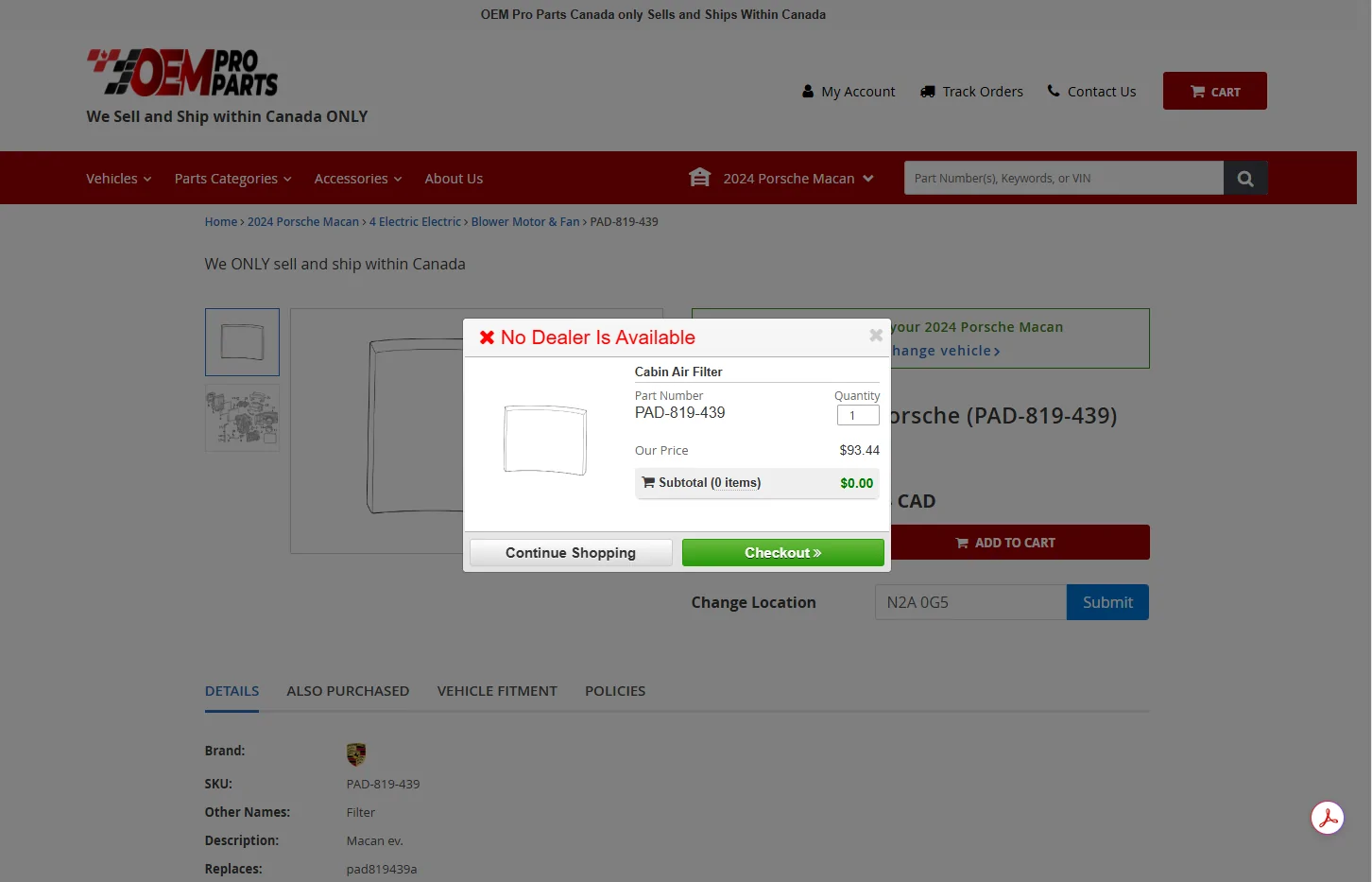Click the OEM Pro Parts logo
The width and height of the screenshot is (1372, 882).
tap(182, 73)
